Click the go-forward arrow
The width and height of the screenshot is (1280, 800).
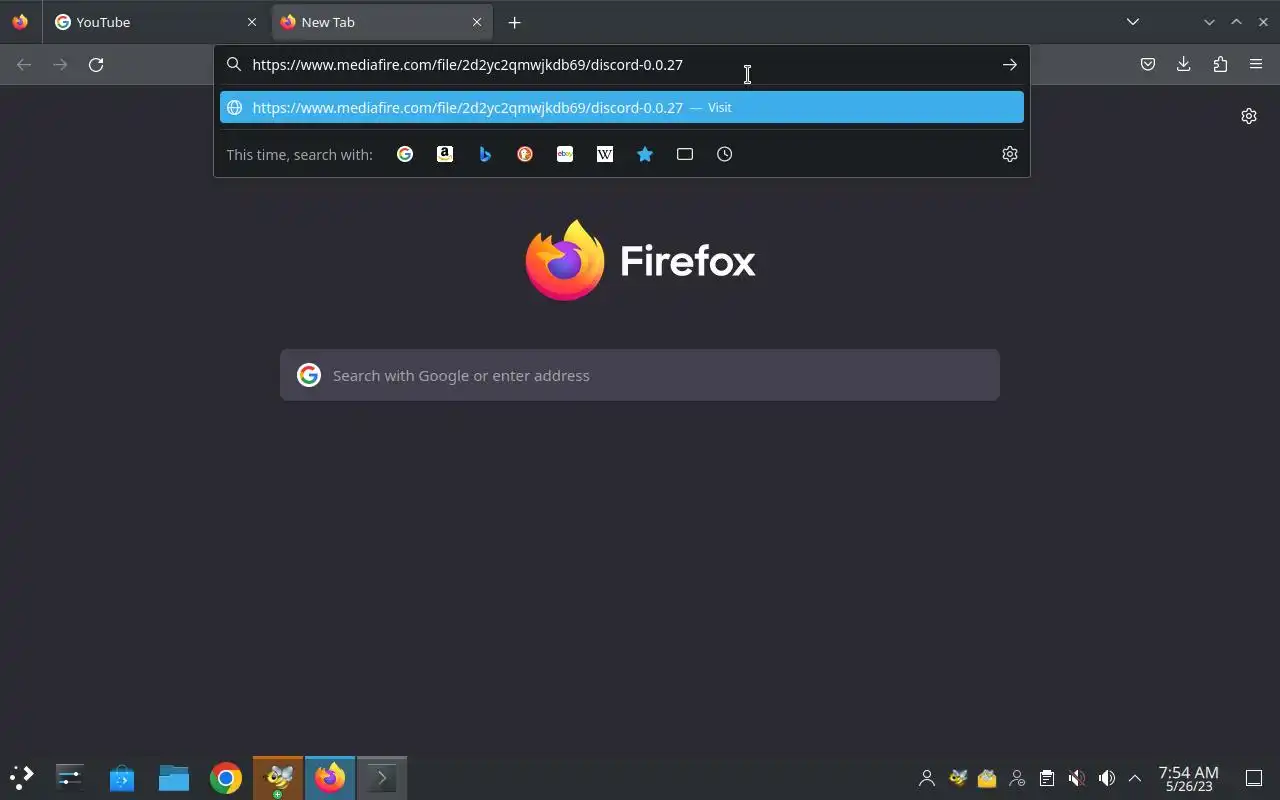(60, 65)
